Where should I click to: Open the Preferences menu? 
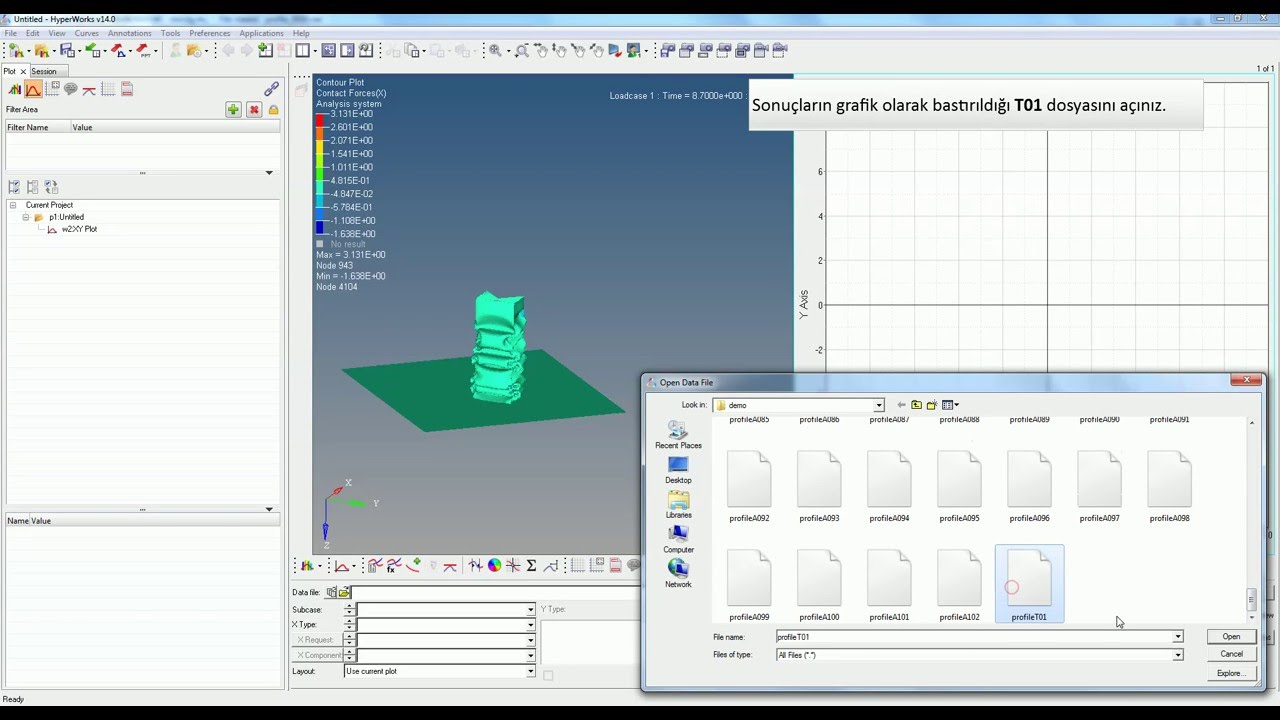[210, 33]
